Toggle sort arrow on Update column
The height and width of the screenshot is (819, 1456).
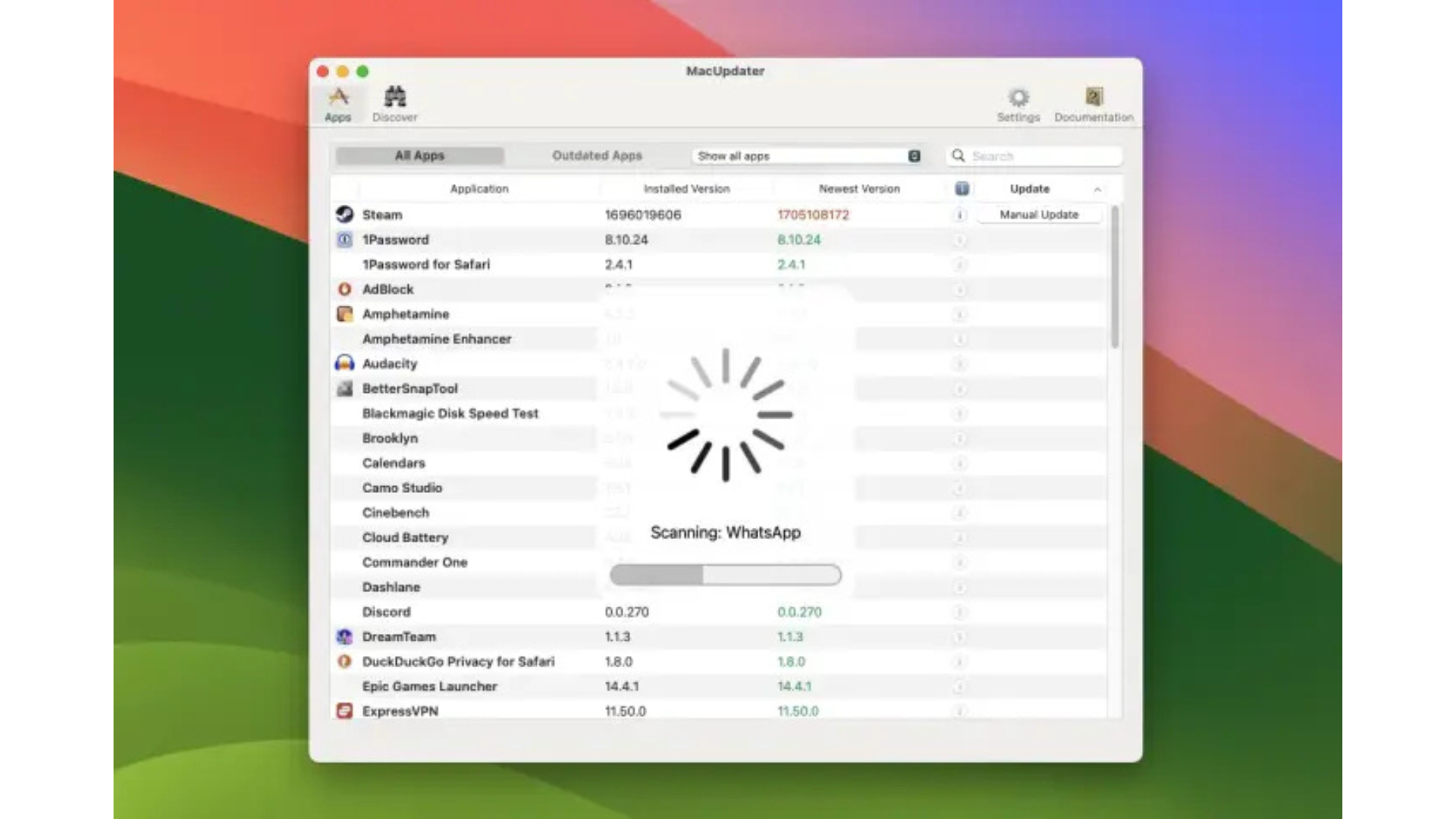coord(1097,189)
